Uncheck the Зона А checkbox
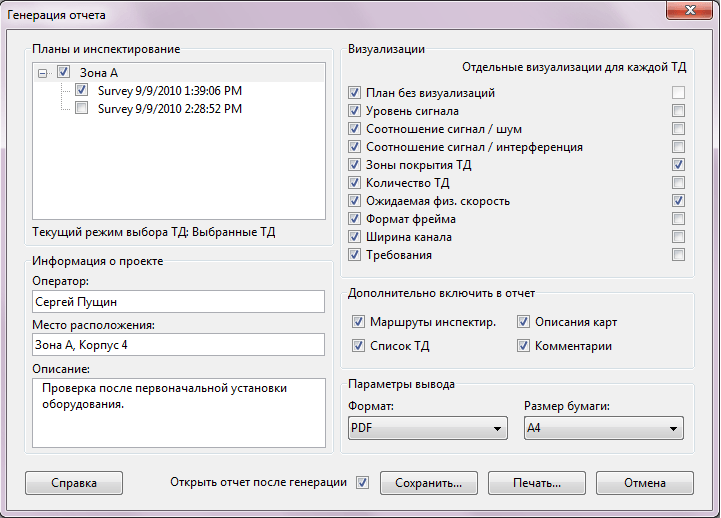The width and height of the screenshot is (721, 518). click(64, 73)
